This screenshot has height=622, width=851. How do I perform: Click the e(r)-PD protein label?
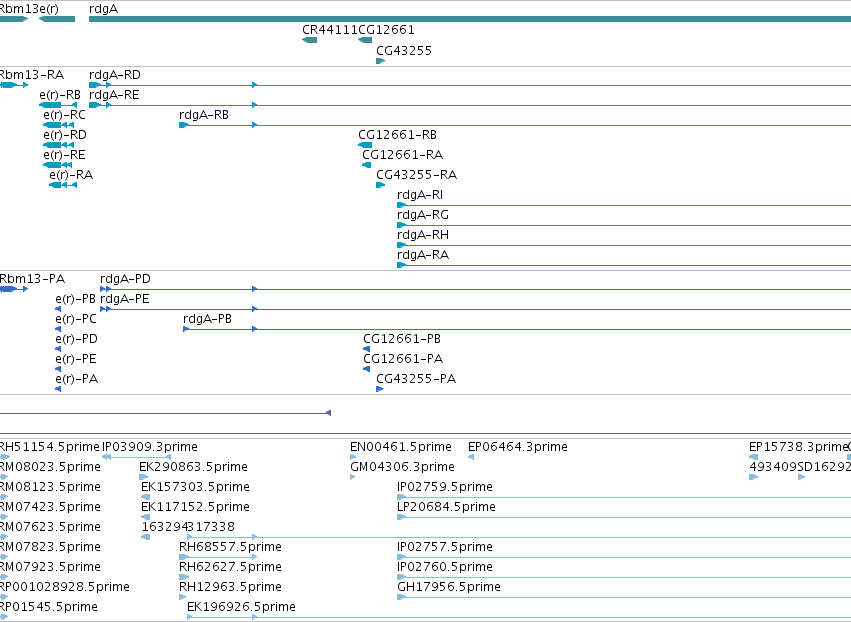click(x=77, y=339)
